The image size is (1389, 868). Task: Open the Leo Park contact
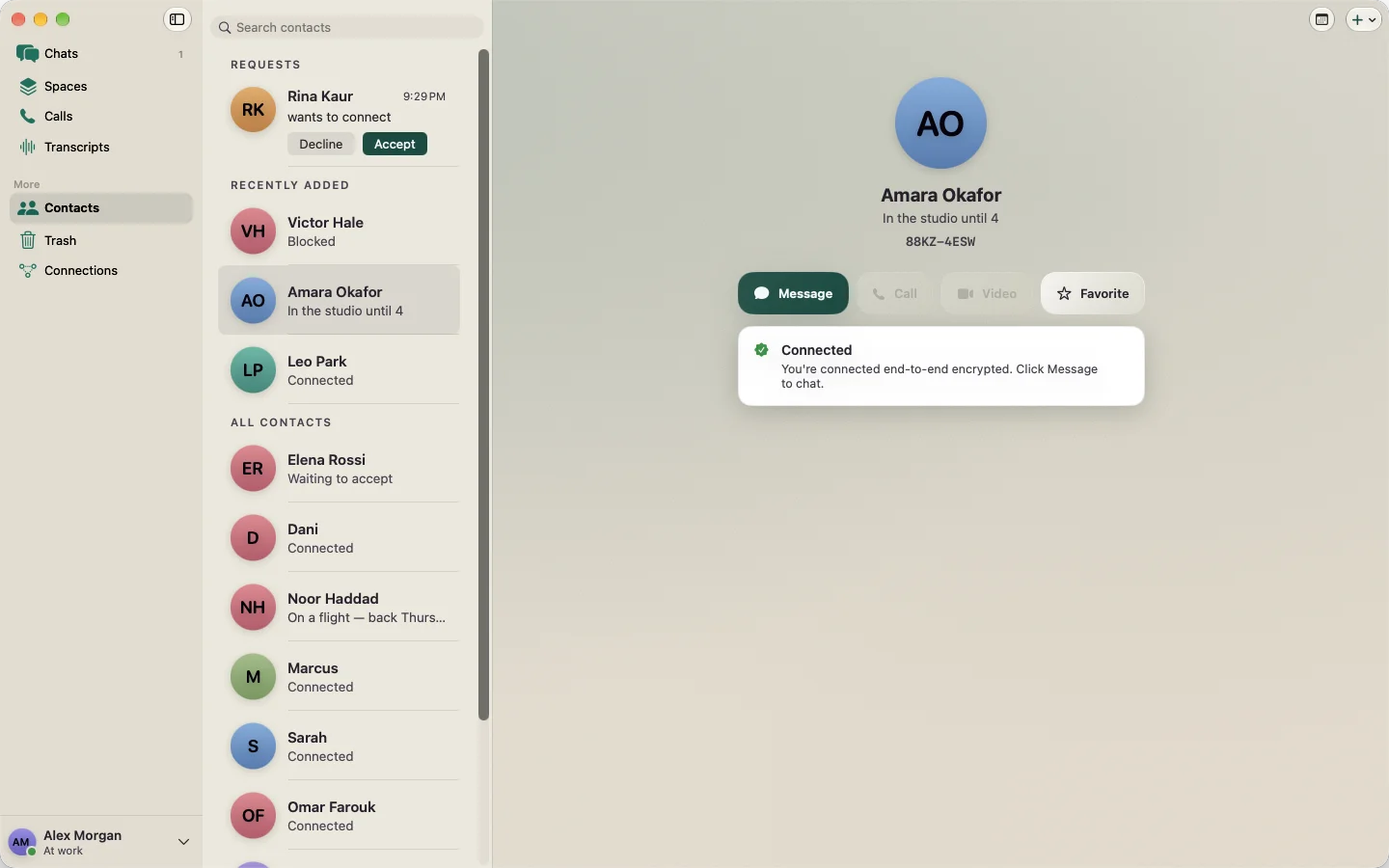(x=340, y=370)
